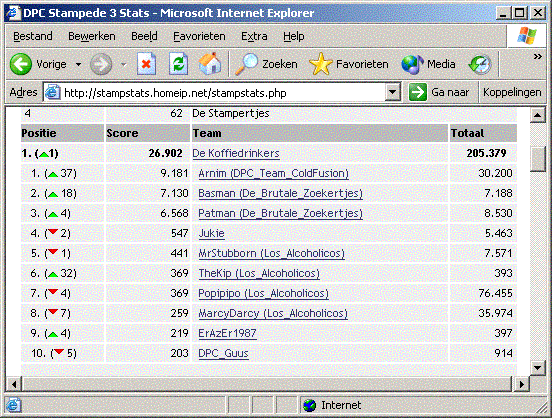
Task: Open Arnim (DPC_Team_ColdFusion) link
Action: (274, 173)
